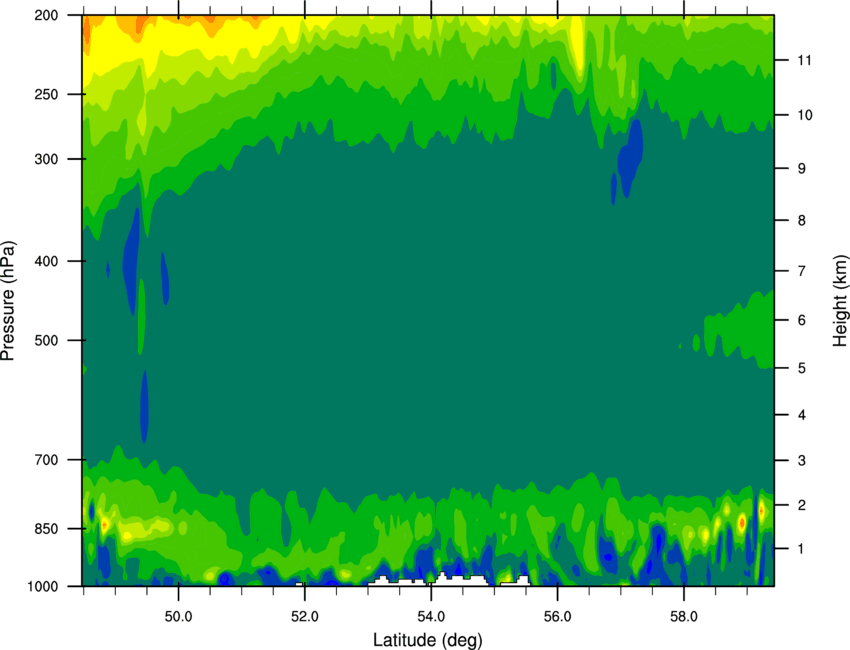Click the 8 km height label

[x=802, y=221]
